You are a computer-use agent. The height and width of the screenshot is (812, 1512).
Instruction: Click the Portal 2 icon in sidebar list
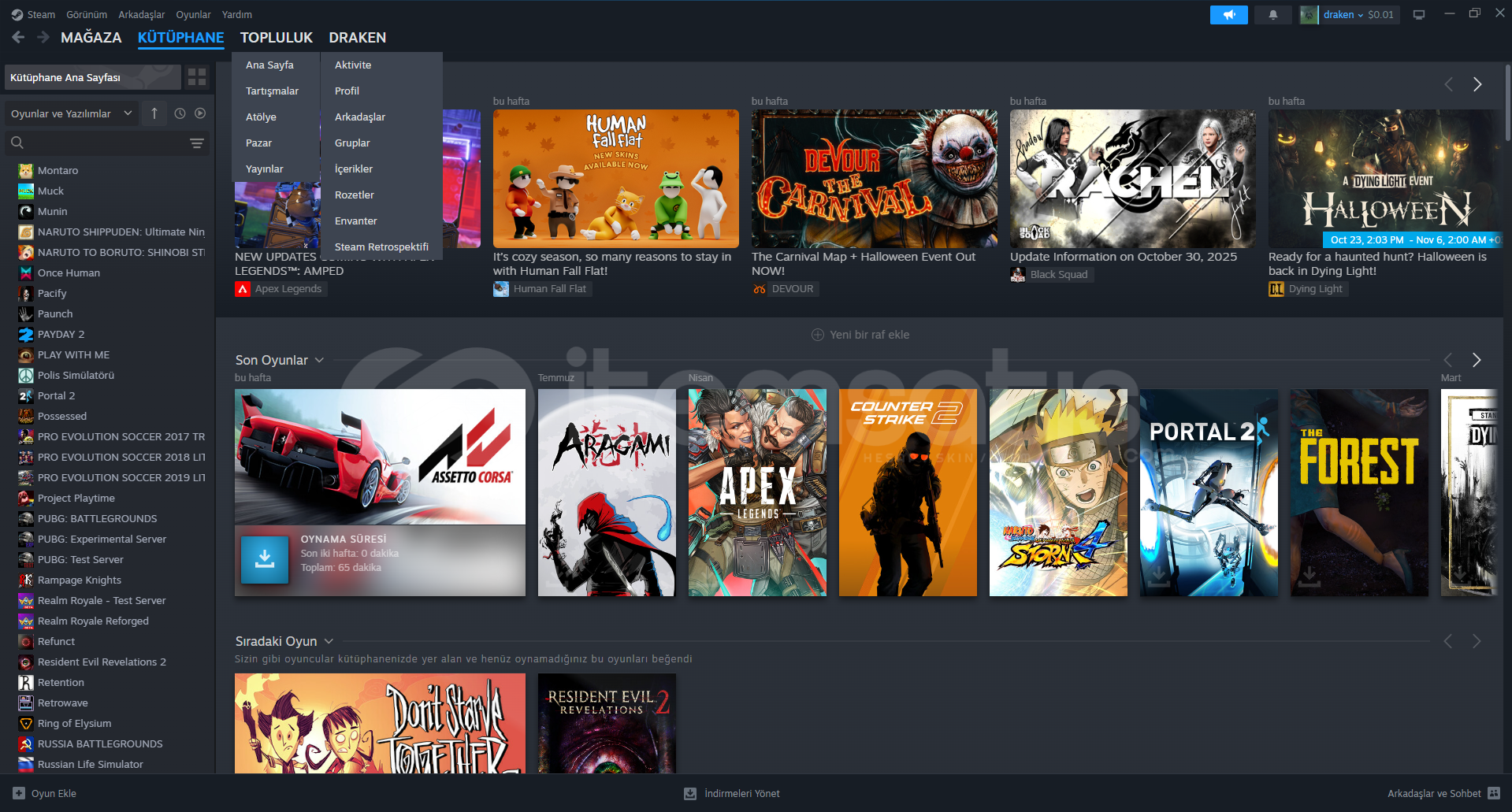pyautogui.click(x=26, y=396)
